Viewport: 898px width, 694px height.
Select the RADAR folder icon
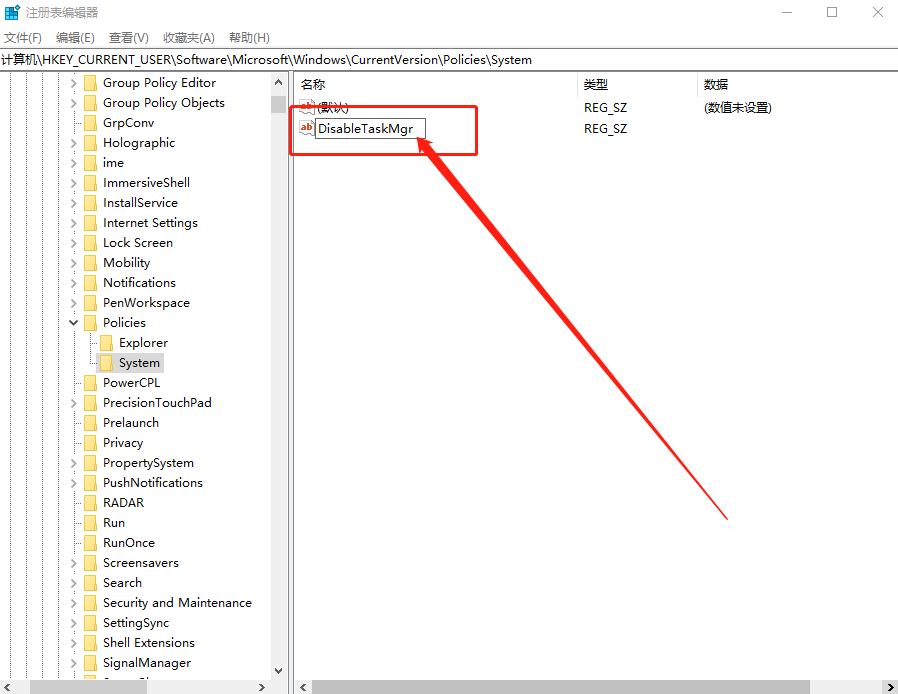click(x=90, y=503)
